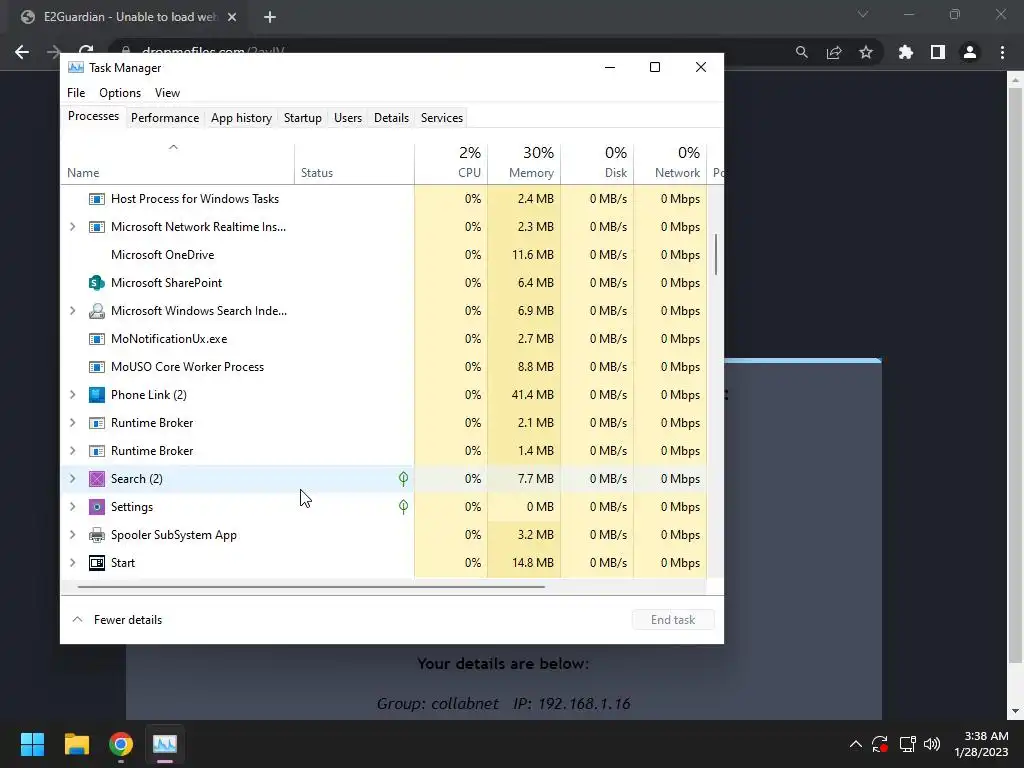Click the End task button
Screen dimensions: 1024x768
673,620
